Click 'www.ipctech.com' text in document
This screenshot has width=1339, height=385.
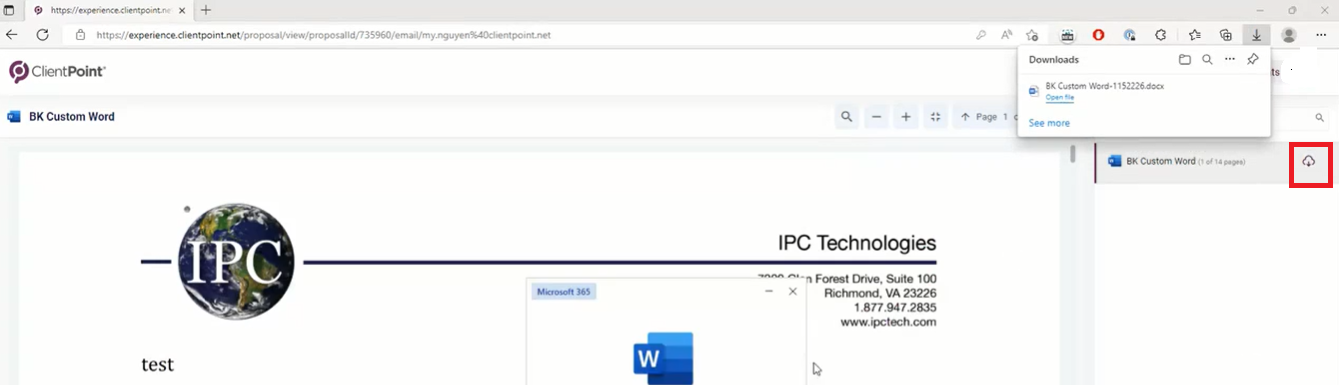pyautogui.click(x=888, y=322)
